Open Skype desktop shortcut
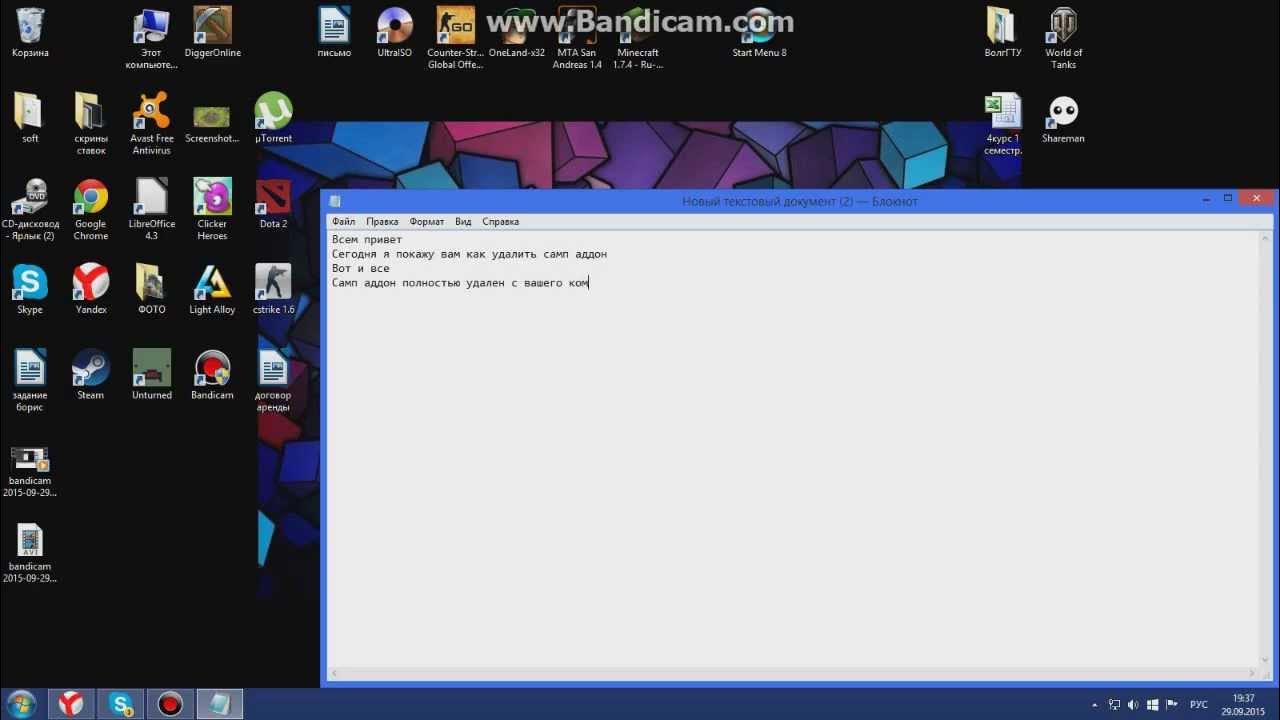The width and height of the screenshot is (1280, 720). [30, 290]
